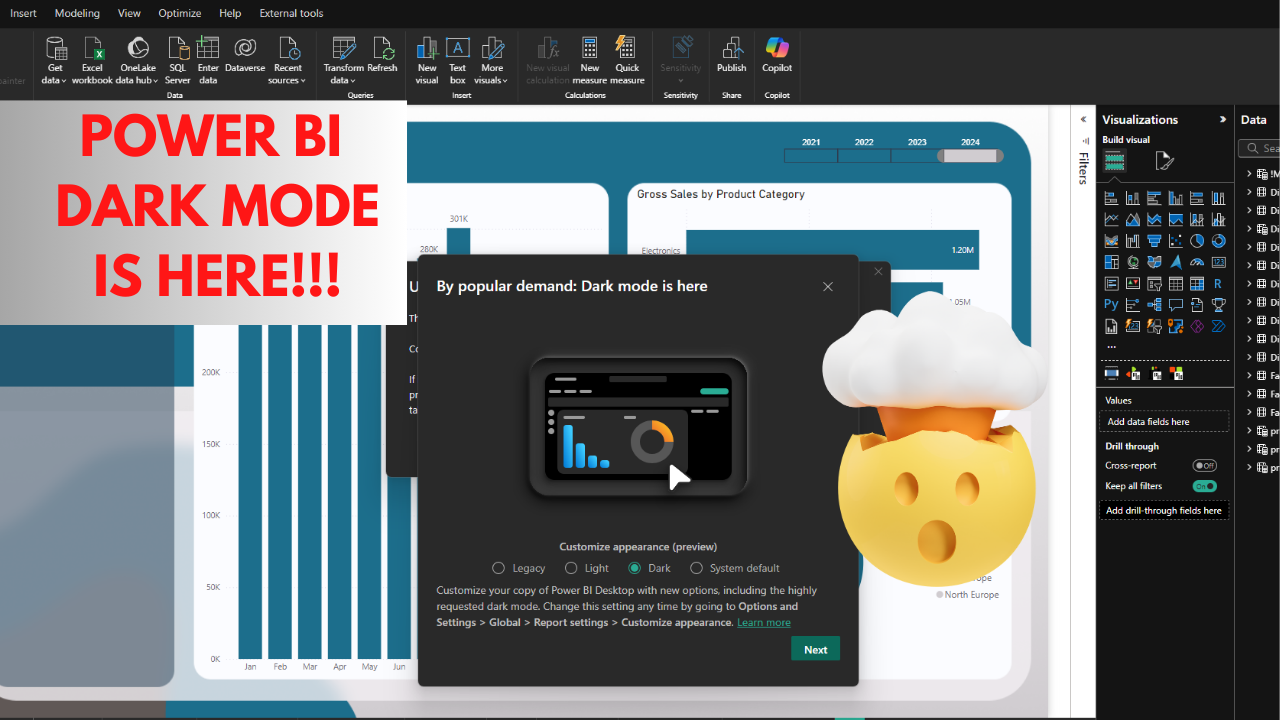Viewport: 1280px width, 720px height.
Task: Open the External tools ribbon tab
Action: click(x=291, y=13)
